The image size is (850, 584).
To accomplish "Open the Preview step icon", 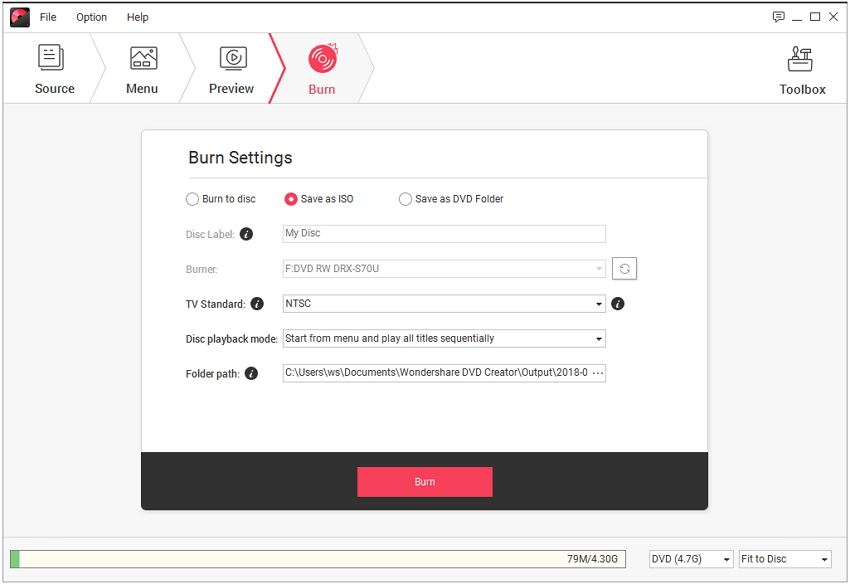I will pos(233,58).
